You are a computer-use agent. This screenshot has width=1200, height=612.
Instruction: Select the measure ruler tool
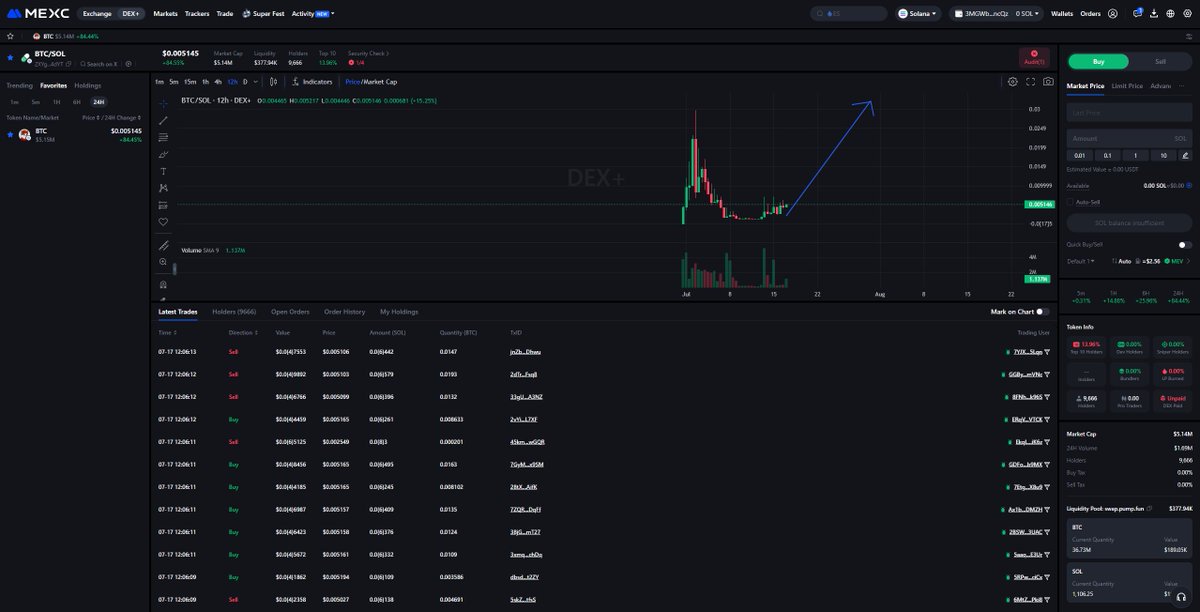pyautogui.click(x=163, y=245)
